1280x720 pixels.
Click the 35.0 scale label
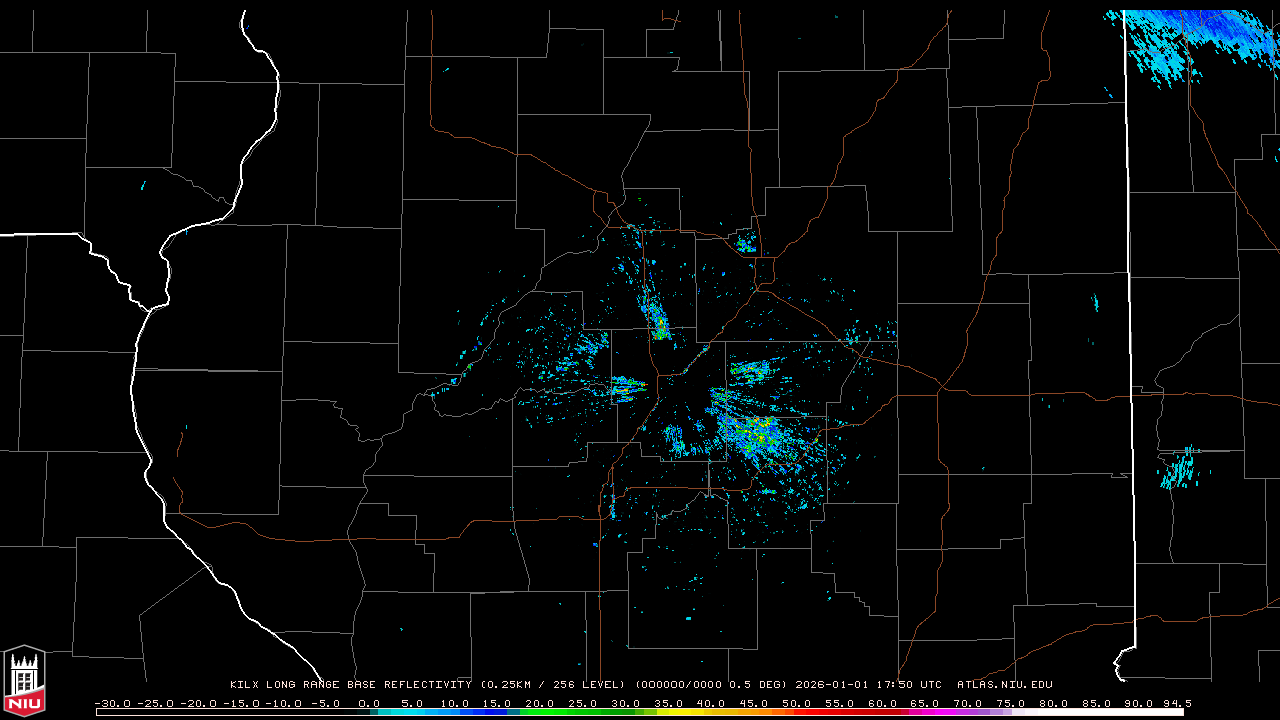[669, 703]
